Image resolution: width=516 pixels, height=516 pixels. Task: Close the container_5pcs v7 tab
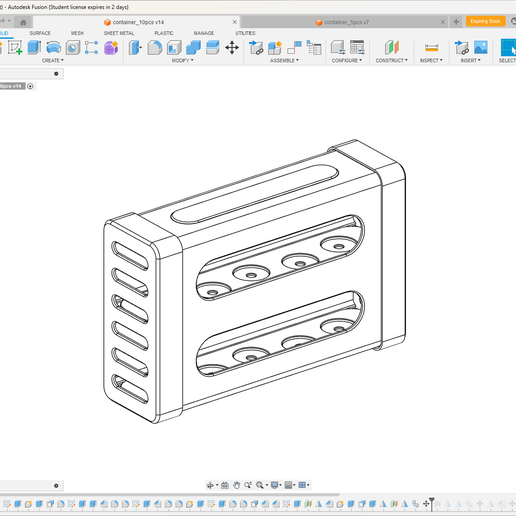point(443,22)
